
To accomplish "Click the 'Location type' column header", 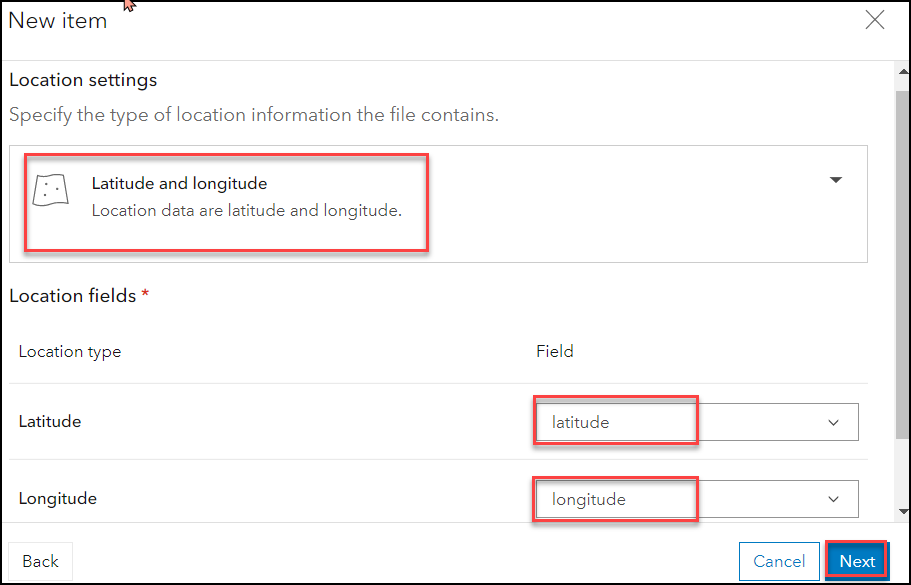I will tap(70, 352).
